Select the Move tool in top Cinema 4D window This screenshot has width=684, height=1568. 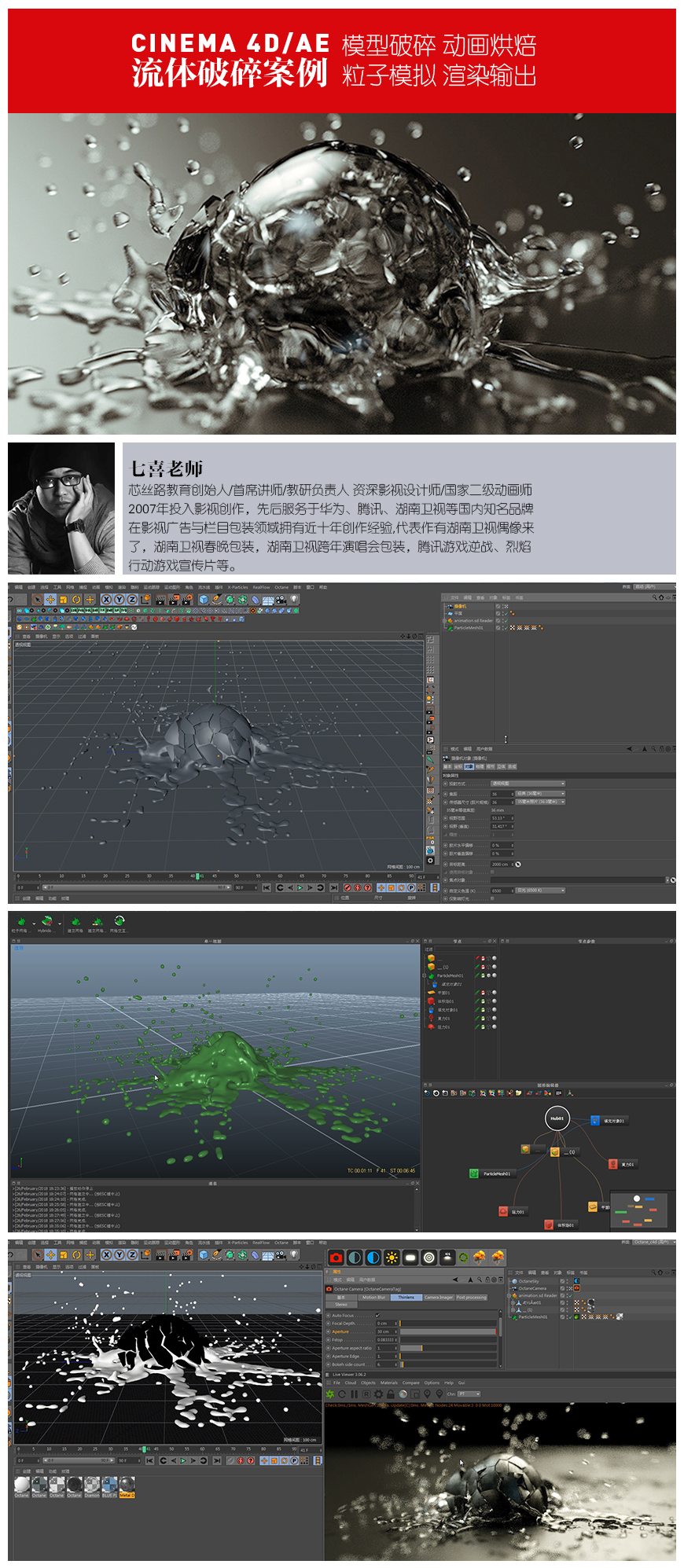(50, 599)
